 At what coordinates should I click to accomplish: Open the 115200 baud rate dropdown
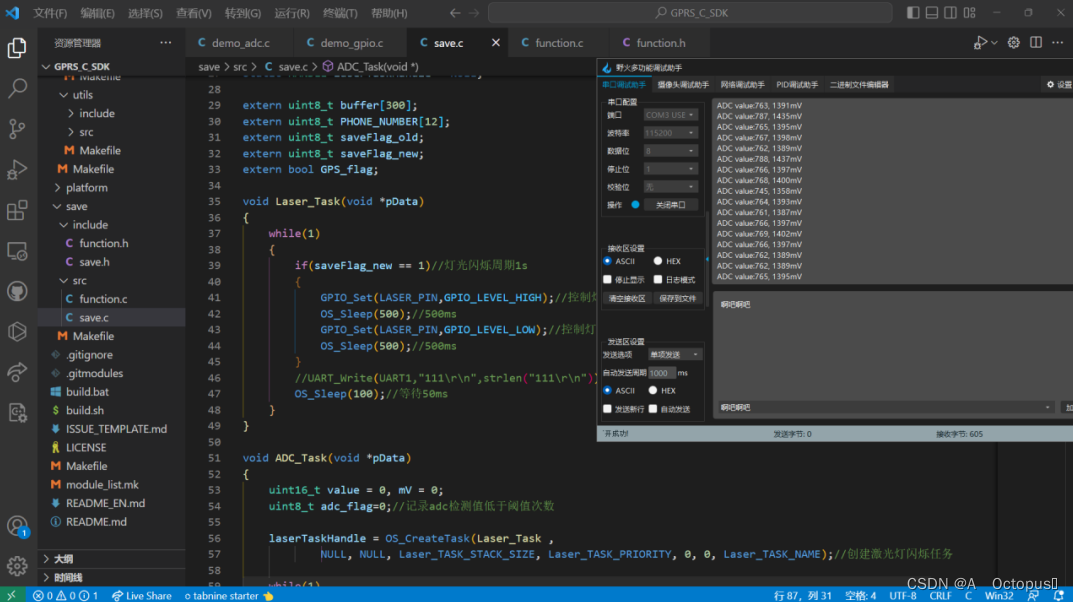coord(669,133)
